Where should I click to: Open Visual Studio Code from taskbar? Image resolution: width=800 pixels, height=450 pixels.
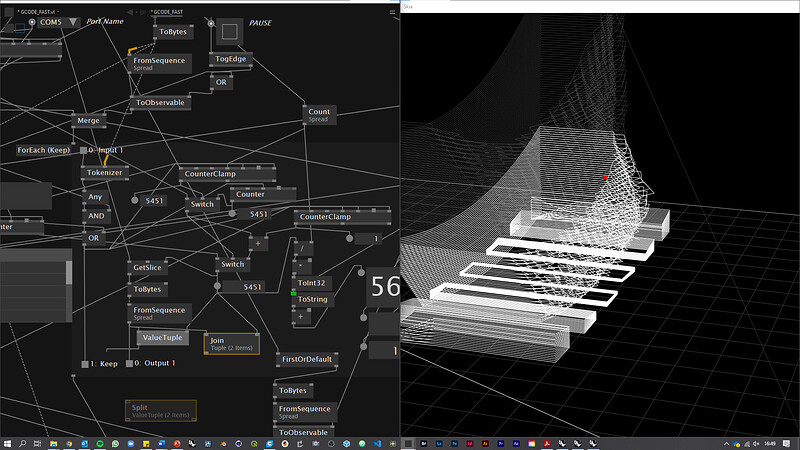[378, 444]
